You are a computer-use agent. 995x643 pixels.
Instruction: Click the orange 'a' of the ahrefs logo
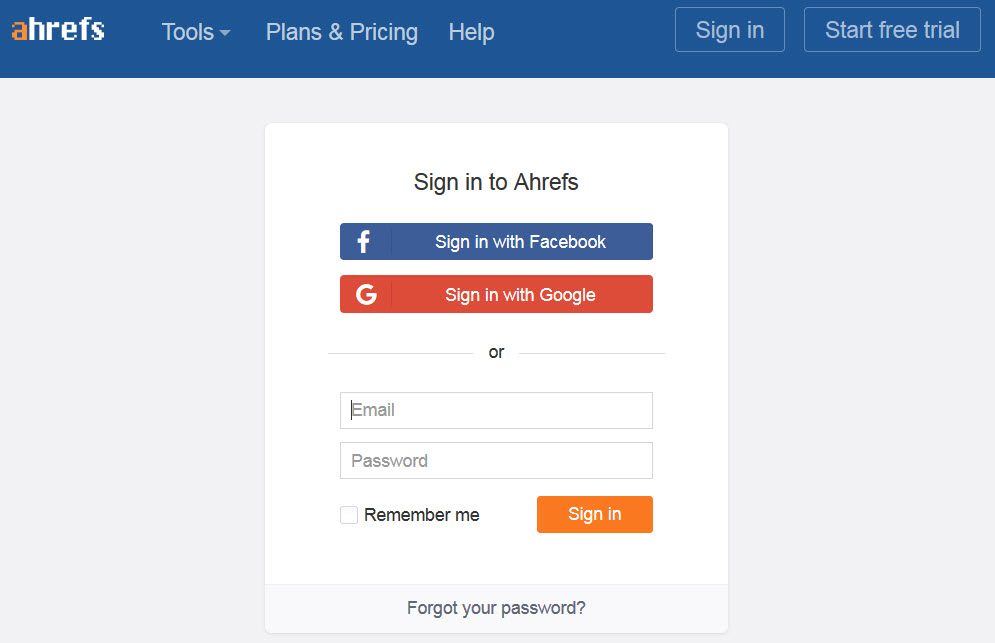click(x=19, y=31)
